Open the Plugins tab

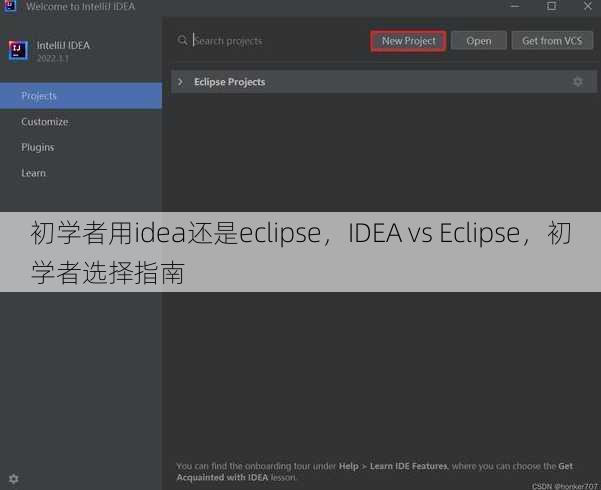[38, 147]
